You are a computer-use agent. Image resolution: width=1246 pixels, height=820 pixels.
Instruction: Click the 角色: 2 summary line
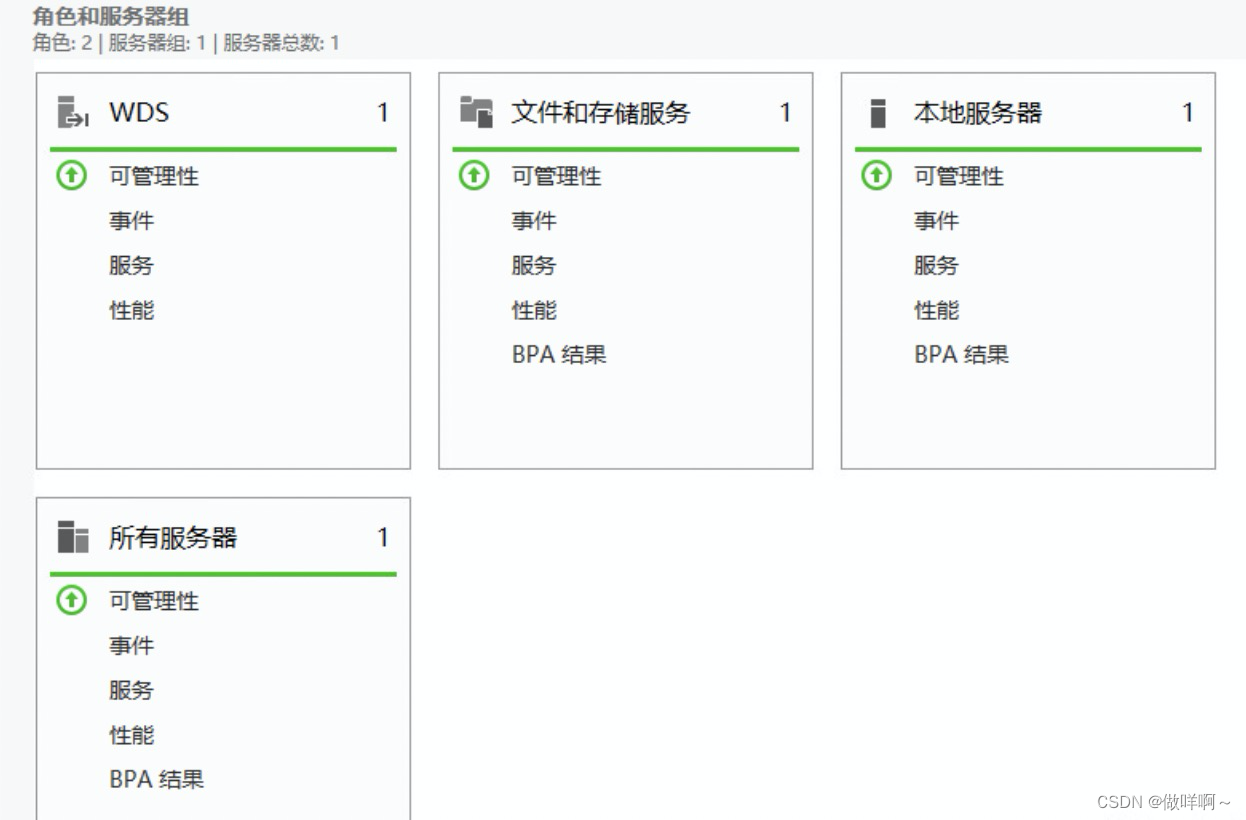point(186,44)
